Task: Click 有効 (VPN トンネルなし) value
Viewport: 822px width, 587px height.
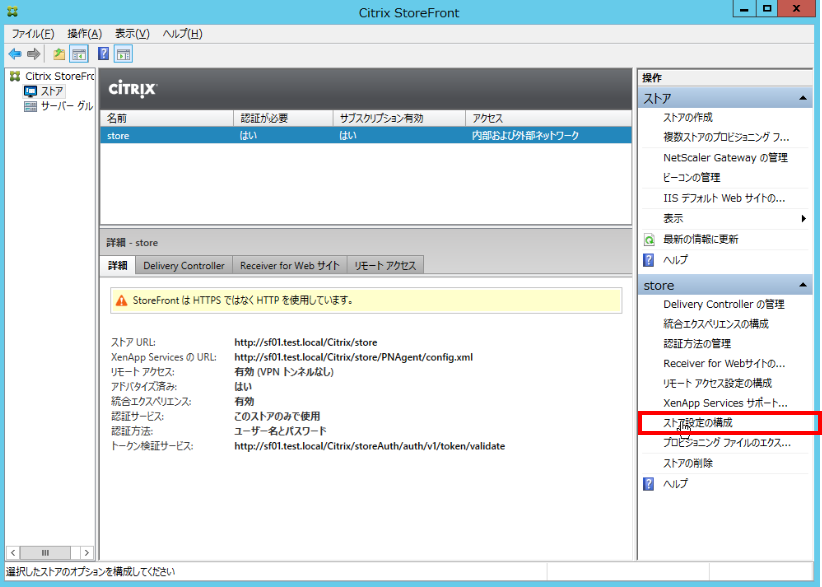Action: (284, 372)
